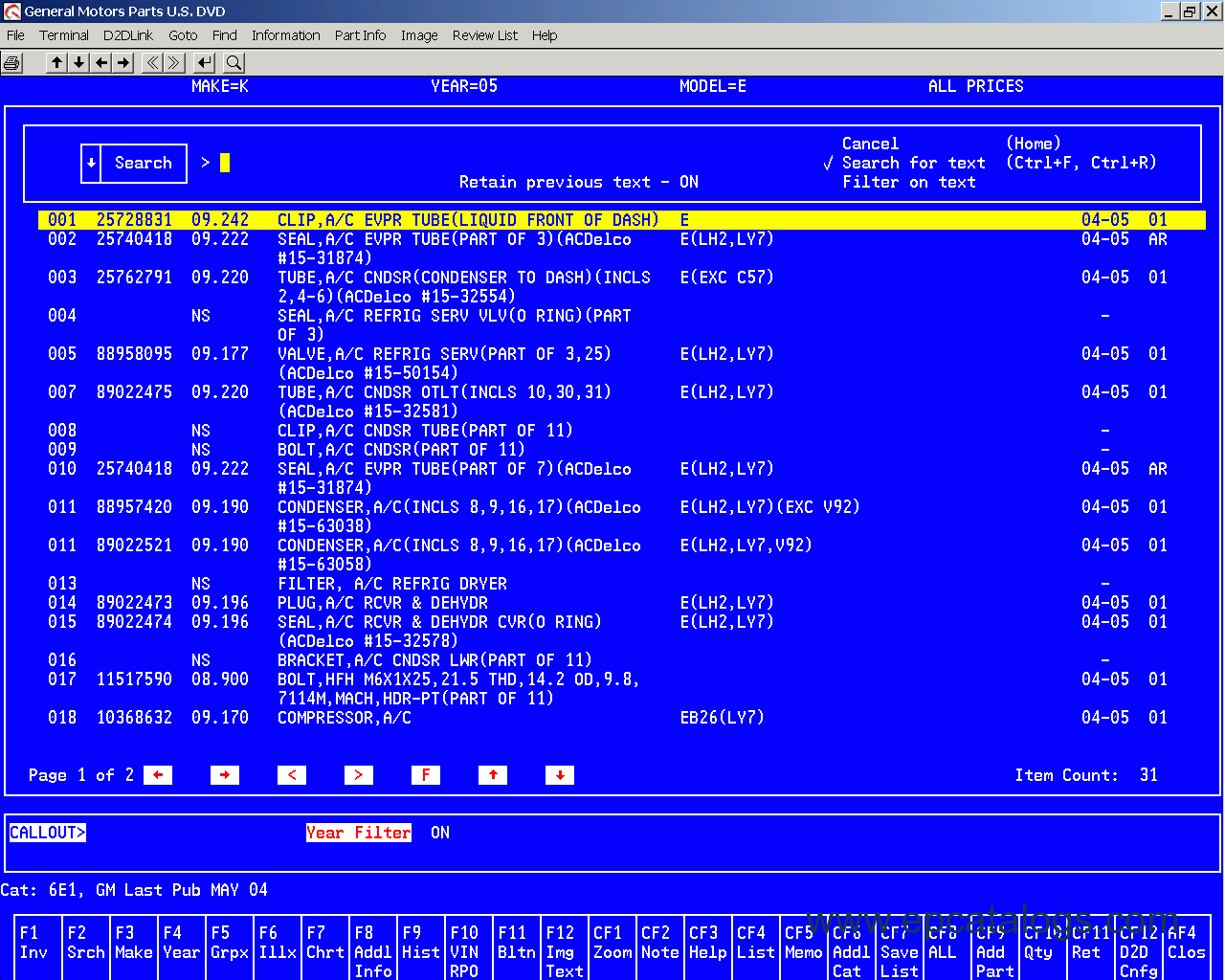1225x980 pixels.
Task: Open the Part Info menu
Action: coord(360,35)
